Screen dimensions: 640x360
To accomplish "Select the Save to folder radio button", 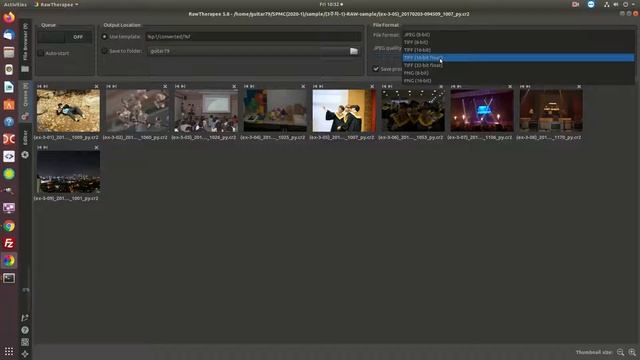I will [104, 51].
